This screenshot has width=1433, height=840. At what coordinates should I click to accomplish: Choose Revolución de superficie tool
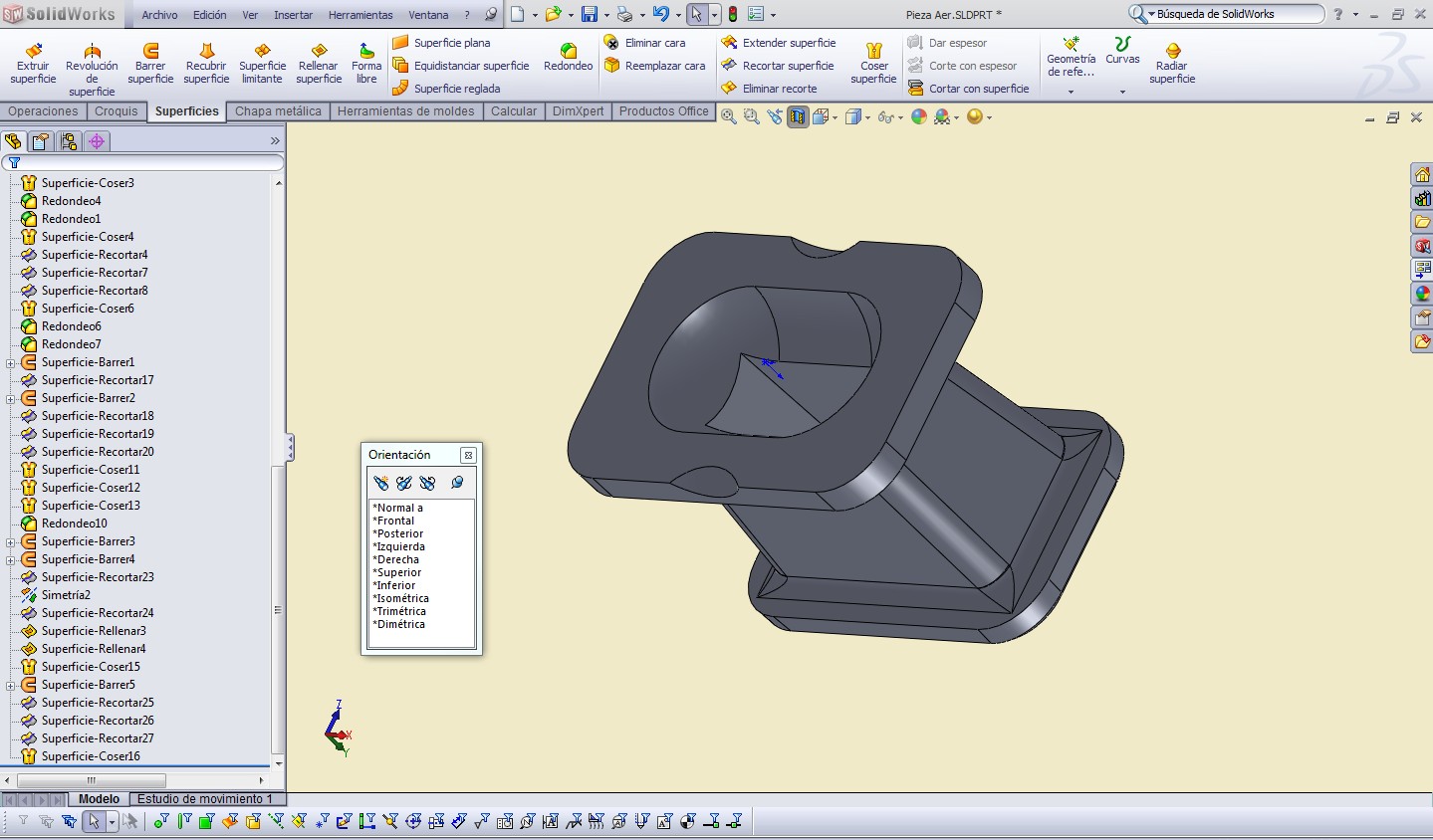(92, 70)
